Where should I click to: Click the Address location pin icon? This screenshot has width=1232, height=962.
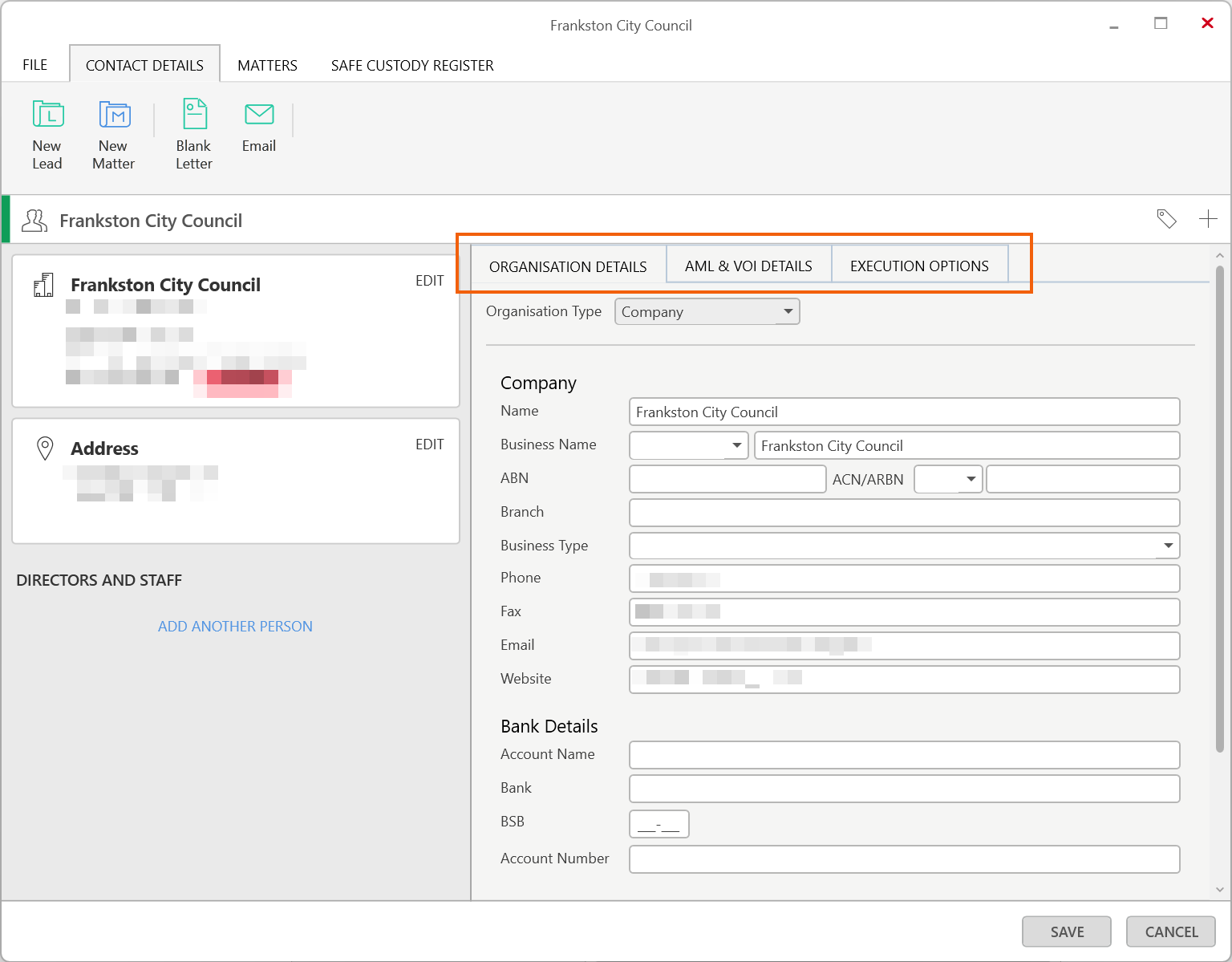[46, 449]
